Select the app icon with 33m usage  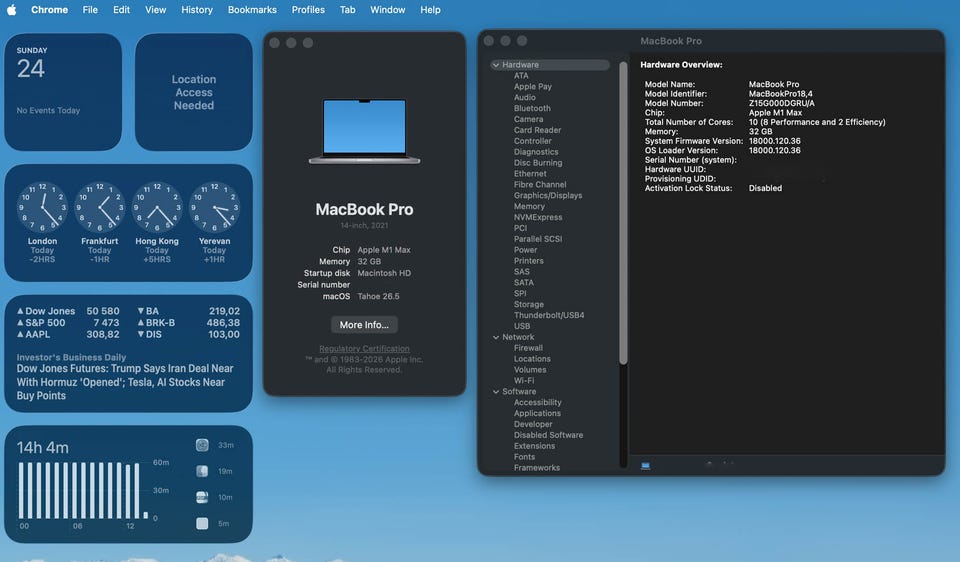(202, 445)
